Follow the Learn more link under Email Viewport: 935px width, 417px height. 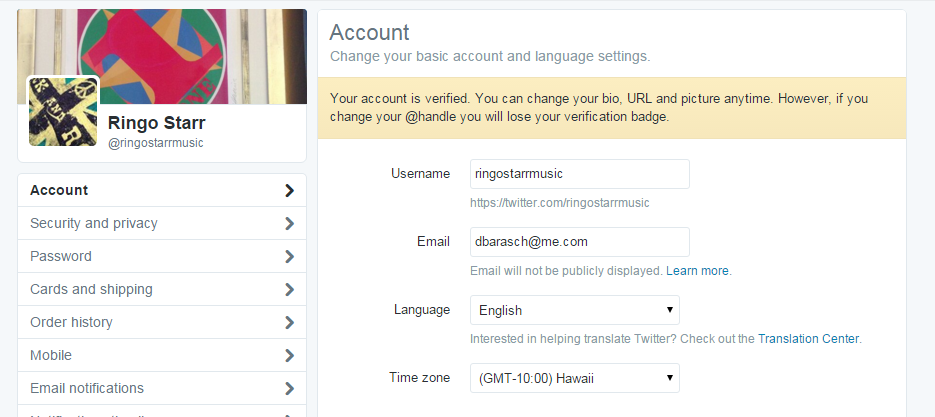pos(697,271)
